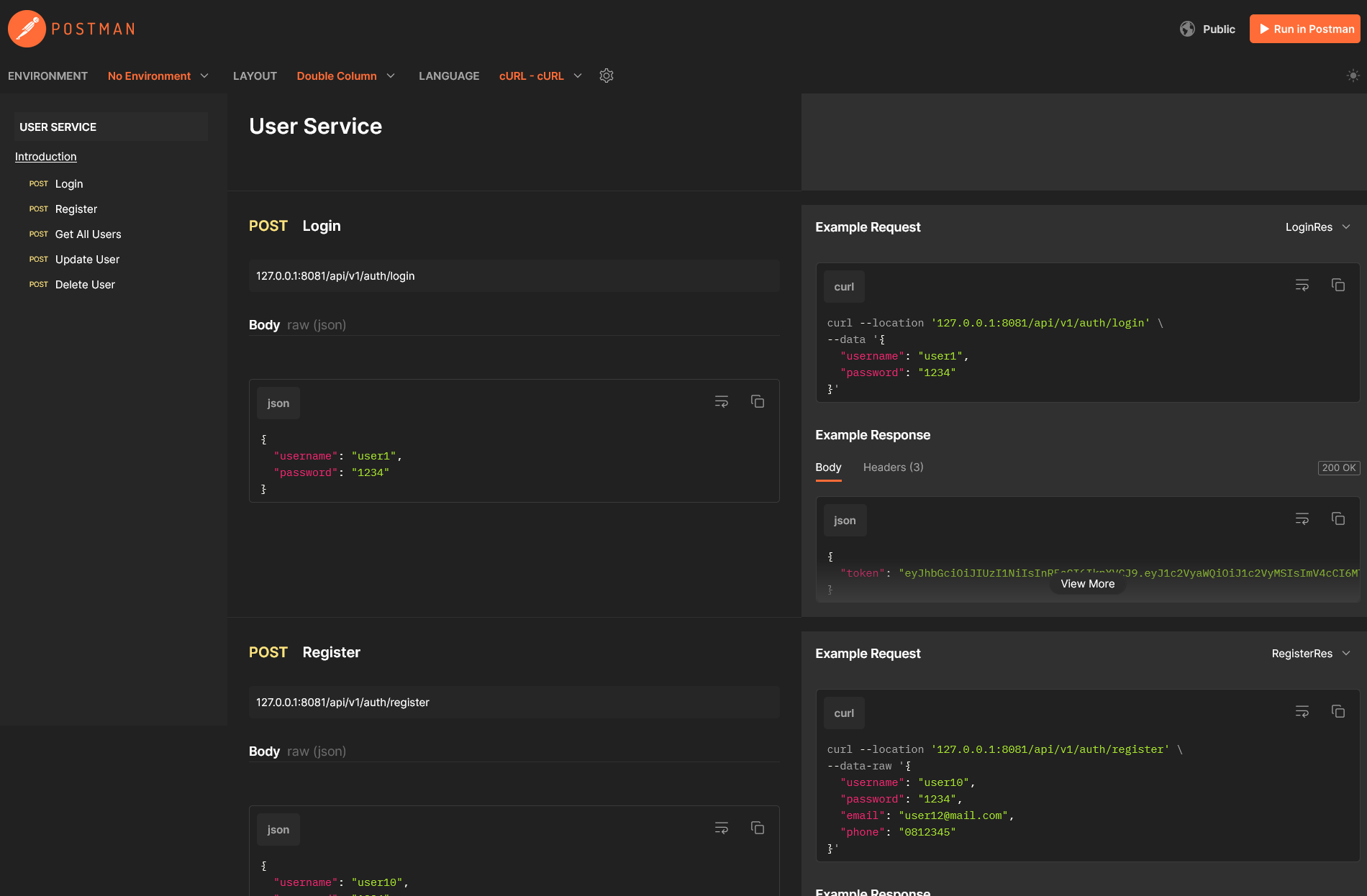This screenshot has height=896, width=1367.
Task: Click the Public globe icon
Action: click(x=1187, y=29)
